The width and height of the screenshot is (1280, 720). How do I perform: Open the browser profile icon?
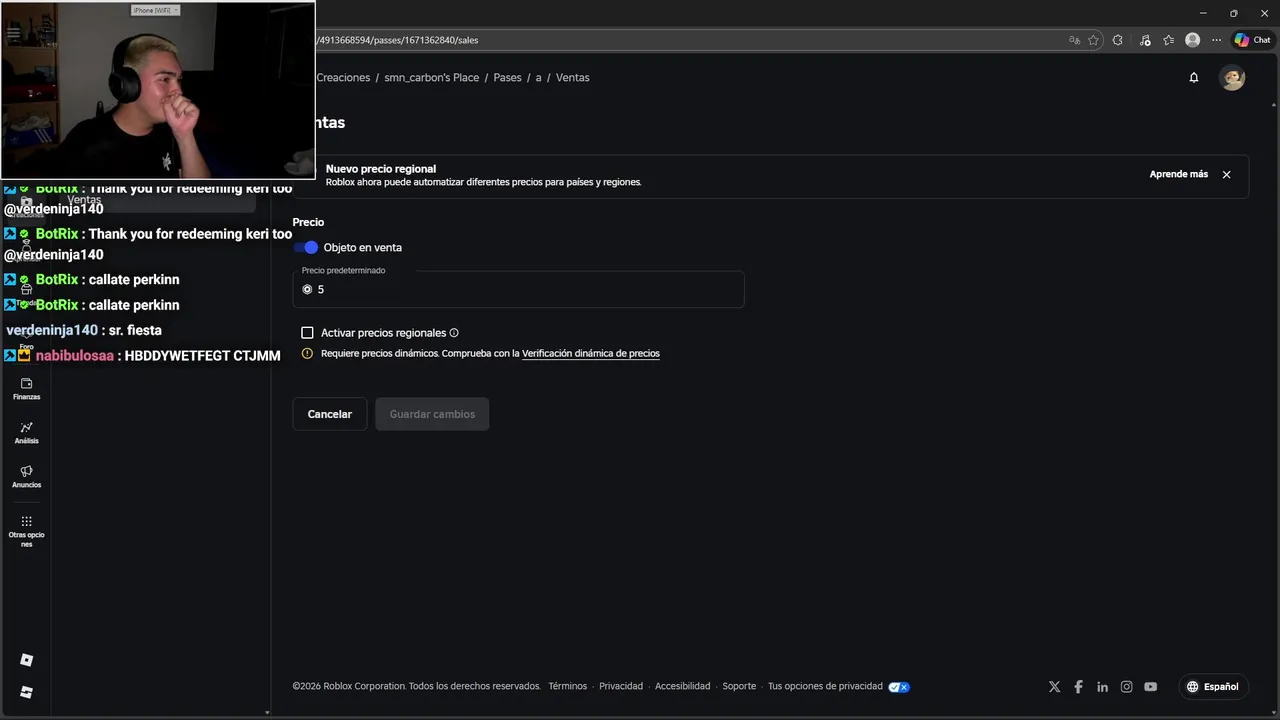pyautogui.click(x=1192, y=40)
